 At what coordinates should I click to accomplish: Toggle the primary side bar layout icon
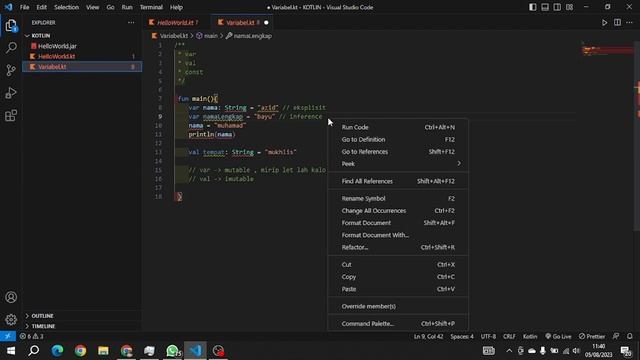point(533,7)
